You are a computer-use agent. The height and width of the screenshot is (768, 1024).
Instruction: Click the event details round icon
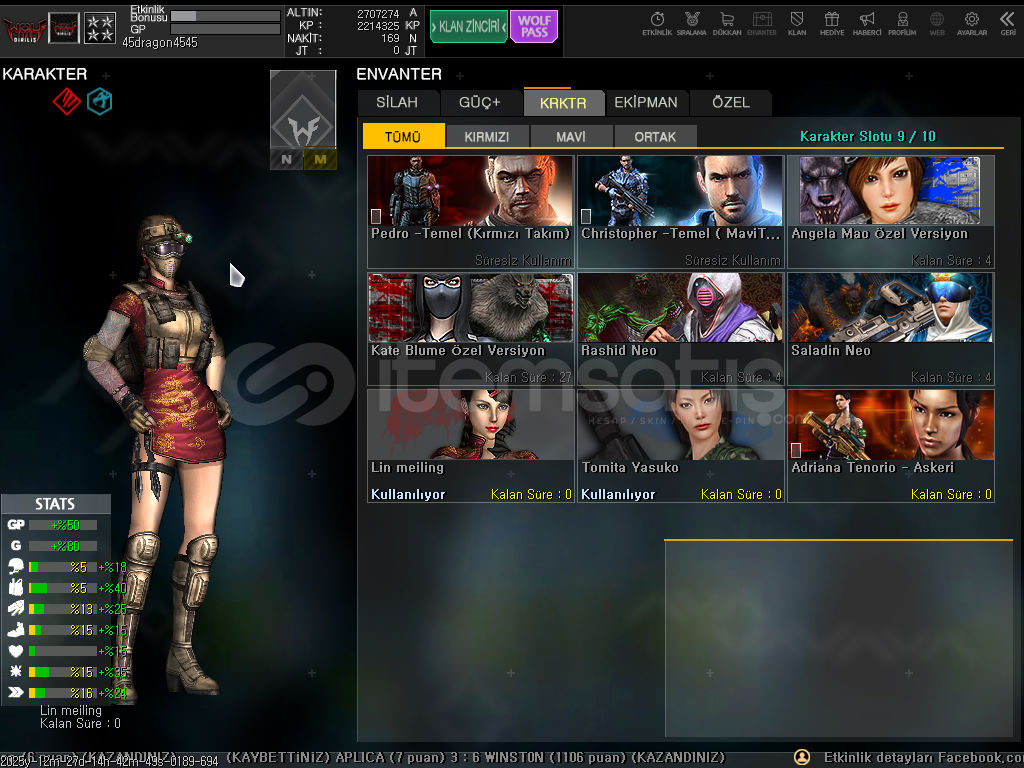802,757
